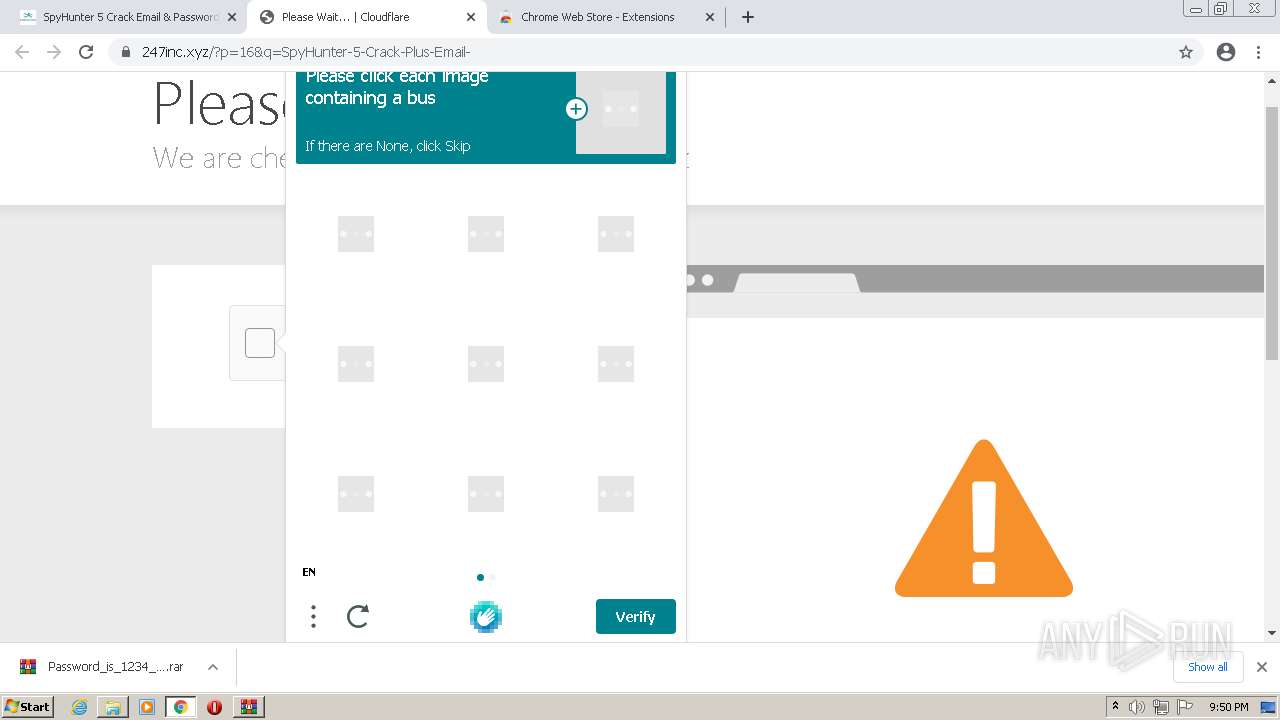1280x720 pixels.
Task: Click the orange warning triangle image
Action: [984, 518]
